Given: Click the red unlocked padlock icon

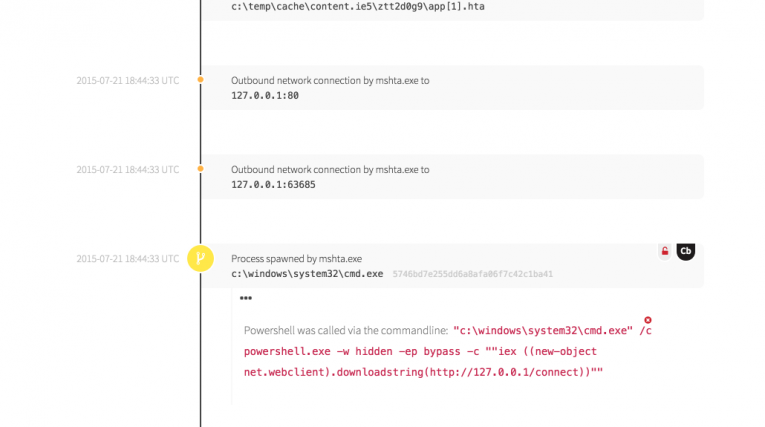Looking at the screenshot, I should pyautogui.click(x=664, y=252).
